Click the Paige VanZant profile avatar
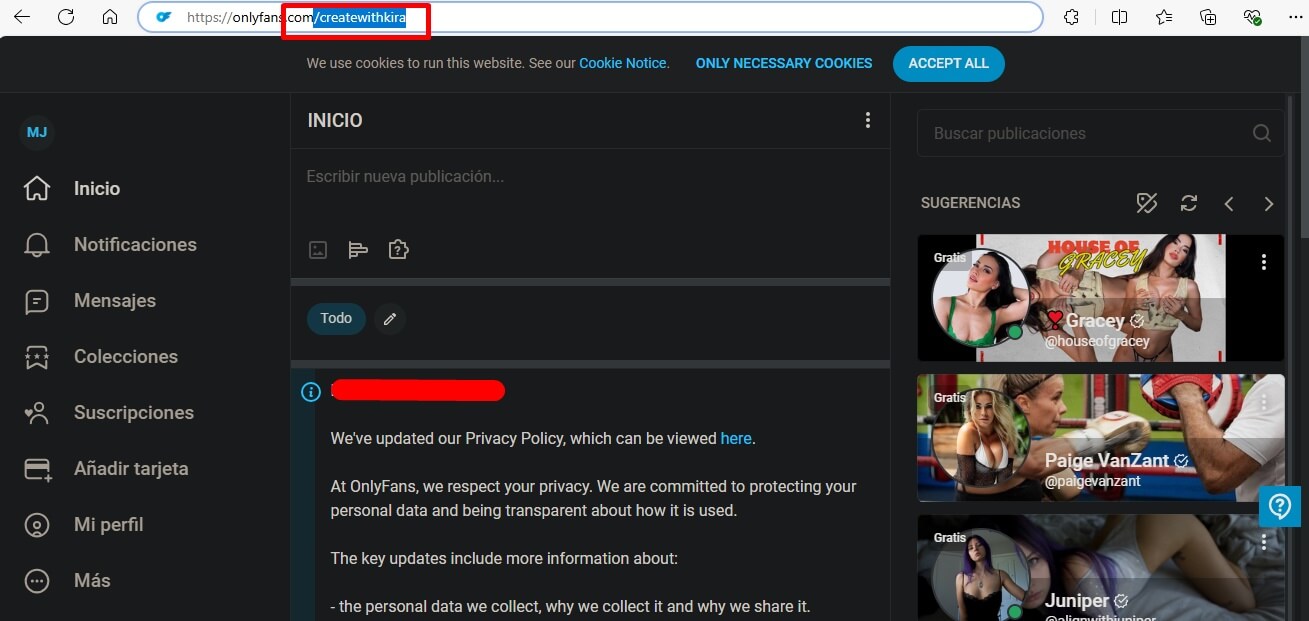Screen dimensions: 1309x621 click(x=979, y=438)
